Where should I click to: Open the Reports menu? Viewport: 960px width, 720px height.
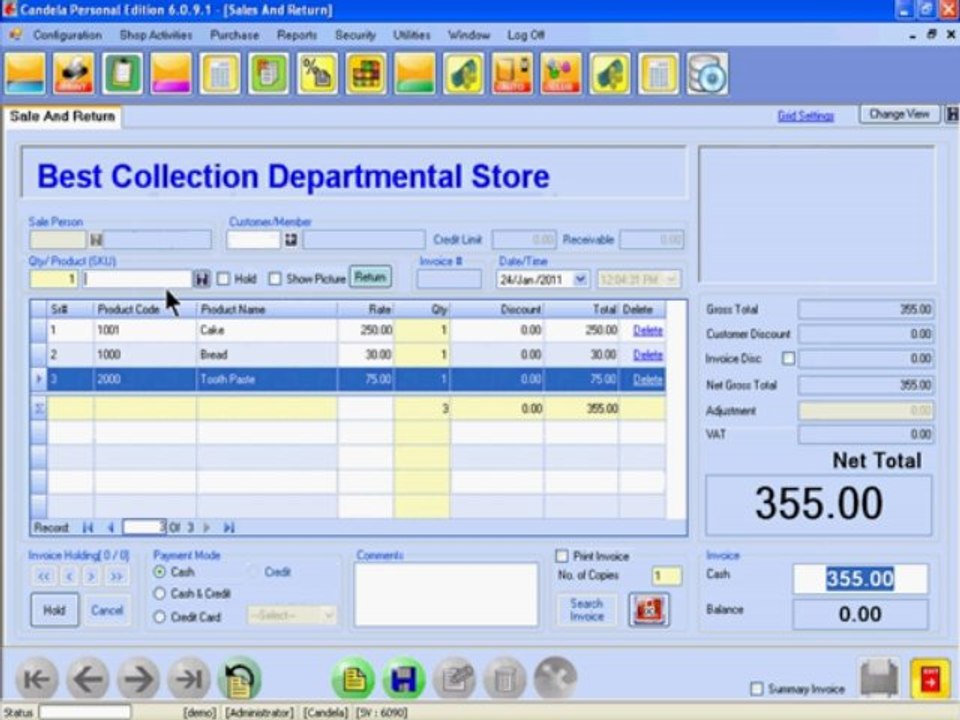click(x=297, y=35)
